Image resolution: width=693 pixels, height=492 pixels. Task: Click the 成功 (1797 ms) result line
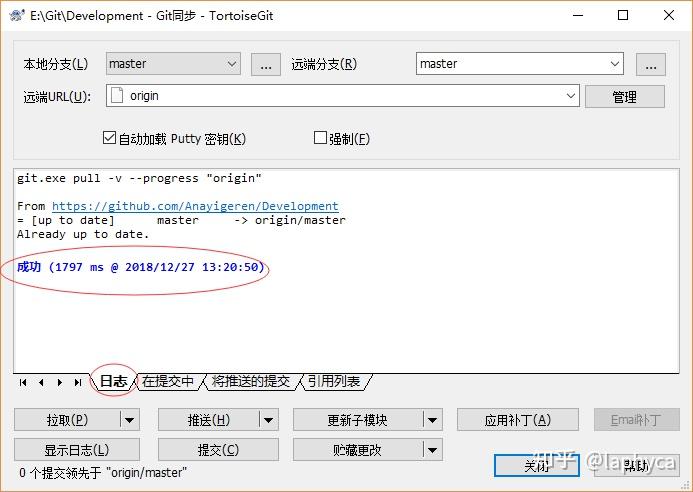tap(141, 267)
